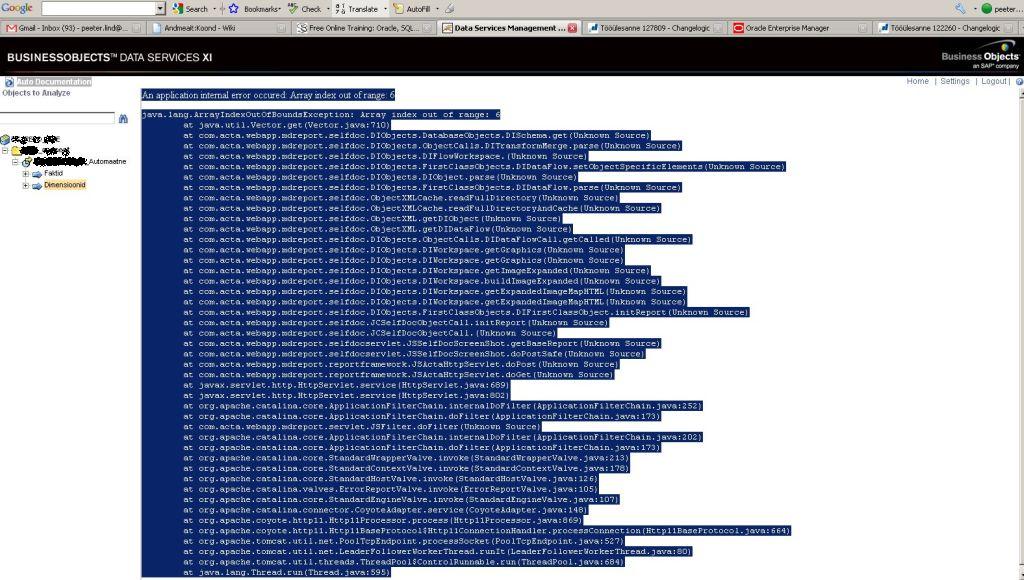The width and height of the screenshot is (1024, 580).
Task: Click the Auto Documentation heading
Action: (x=54, y=82)
